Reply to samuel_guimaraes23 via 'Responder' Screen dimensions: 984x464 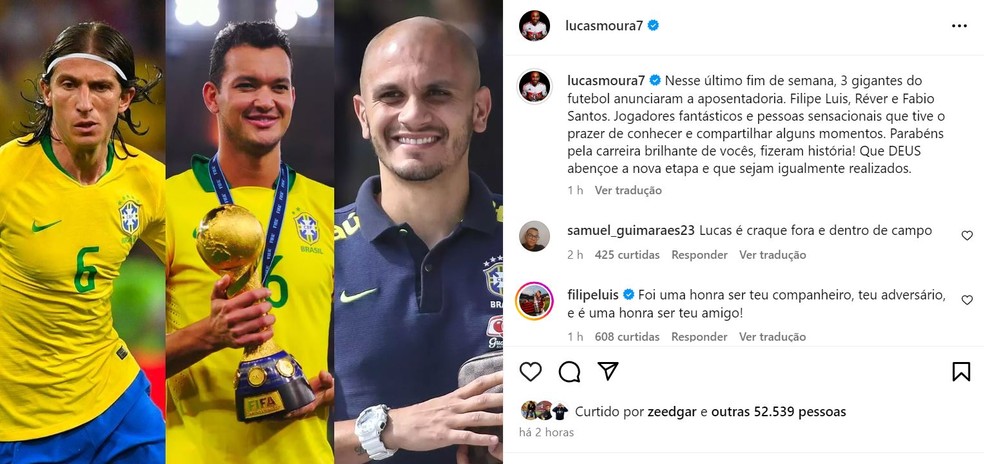pyautogui.click(x=699, y=255)
